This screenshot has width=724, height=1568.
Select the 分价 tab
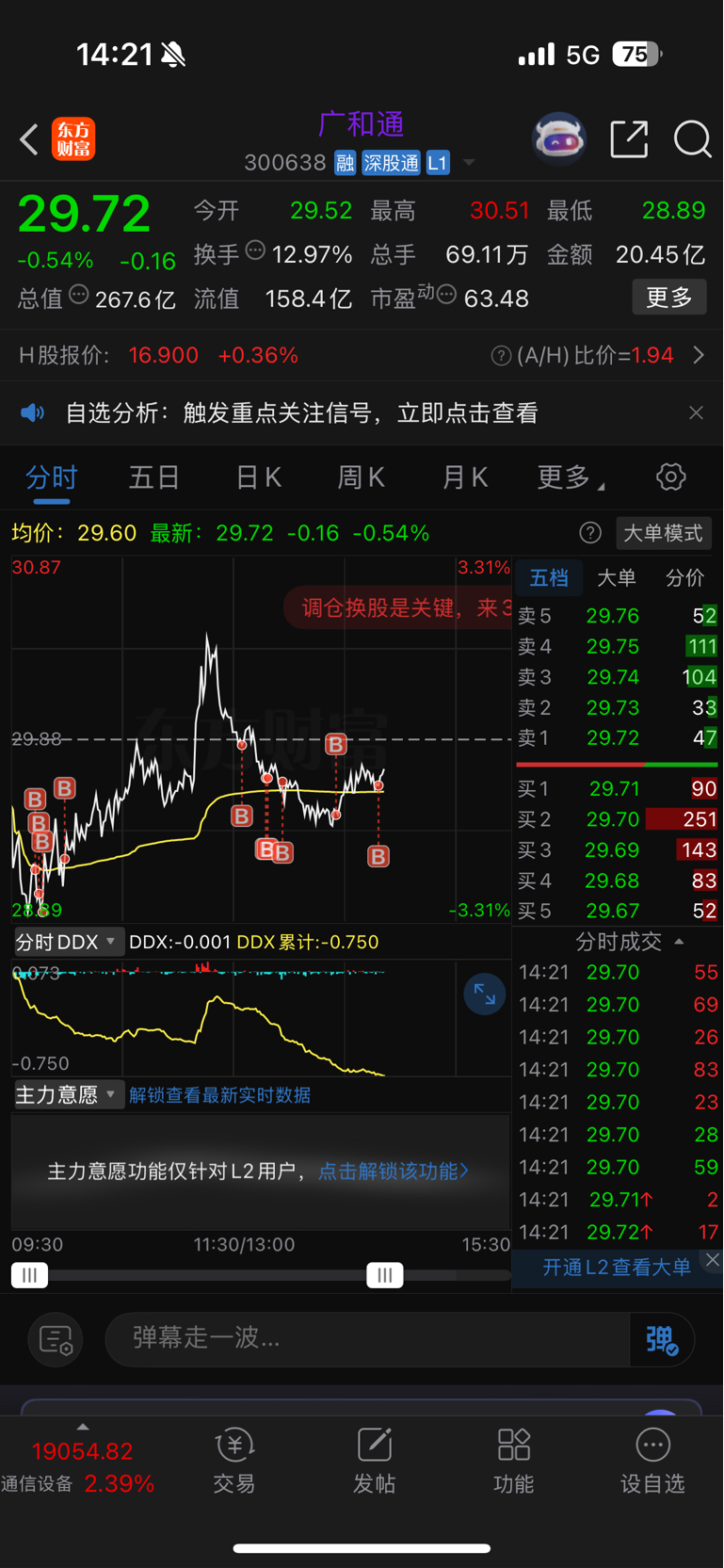[x=685, y=577]
